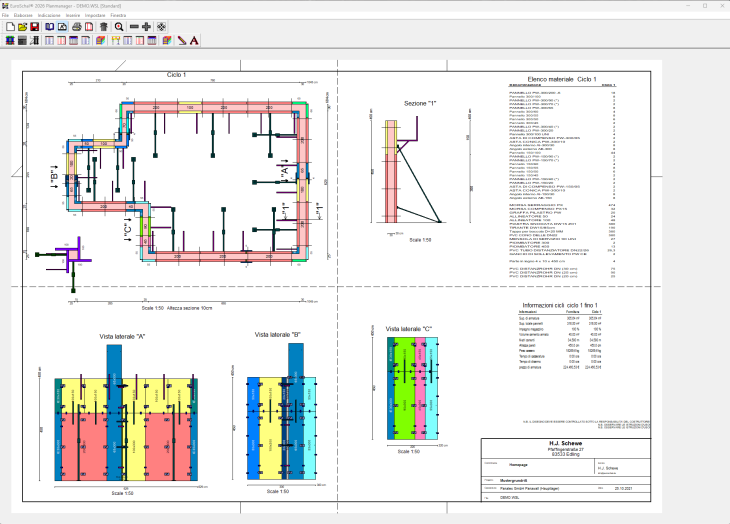Print the plan using printer icon
Screen dimensions: 730x524
click(77, 27)
